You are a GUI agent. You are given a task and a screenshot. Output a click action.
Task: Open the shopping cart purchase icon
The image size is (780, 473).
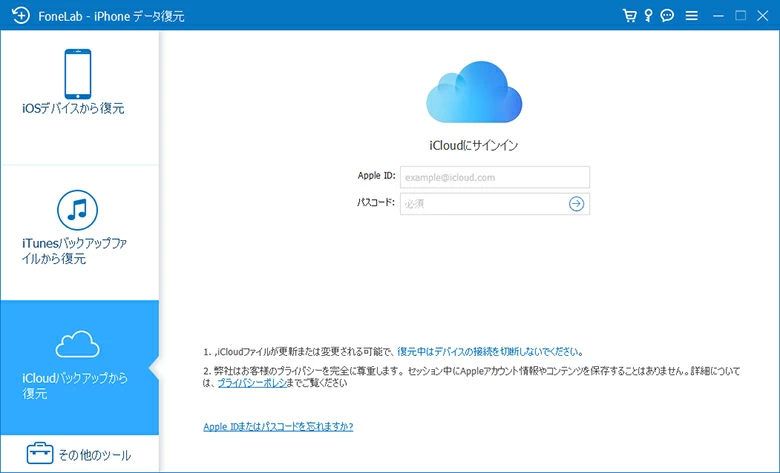pos(629,16)
